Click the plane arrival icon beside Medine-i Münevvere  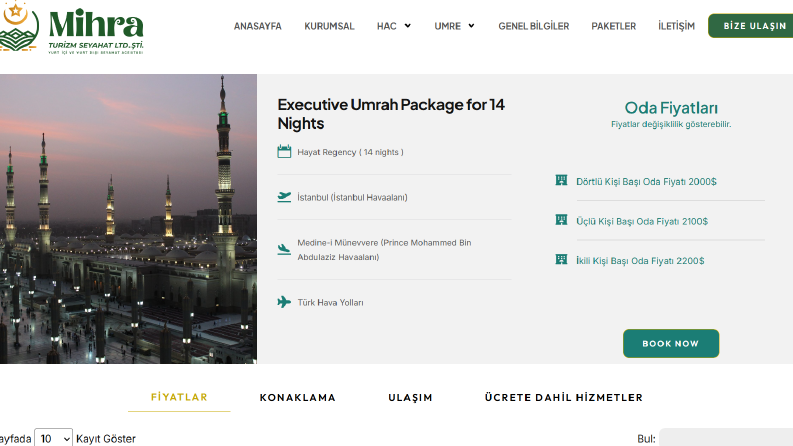[284, 249]
